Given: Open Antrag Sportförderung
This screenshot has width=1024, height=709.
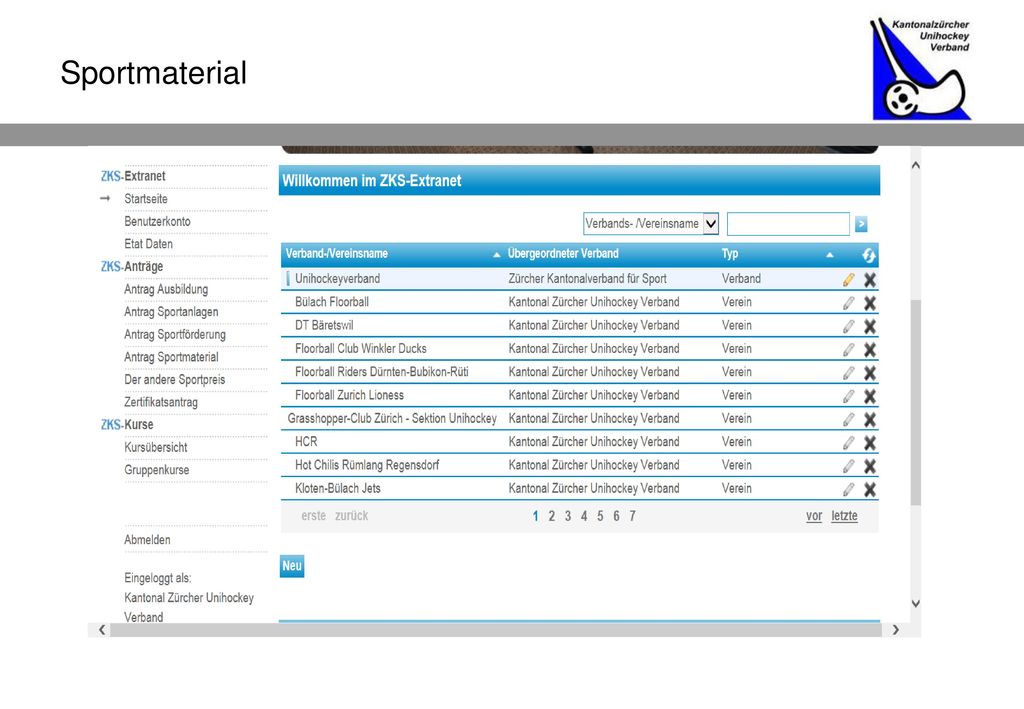Looking at the screenshot, I should pos(175,334).
